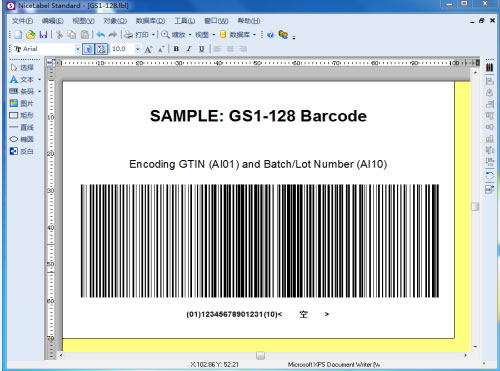This screenshot has height=371, width=500.
Task: Create a new label with New icon
Action: (x=18, y=35)
